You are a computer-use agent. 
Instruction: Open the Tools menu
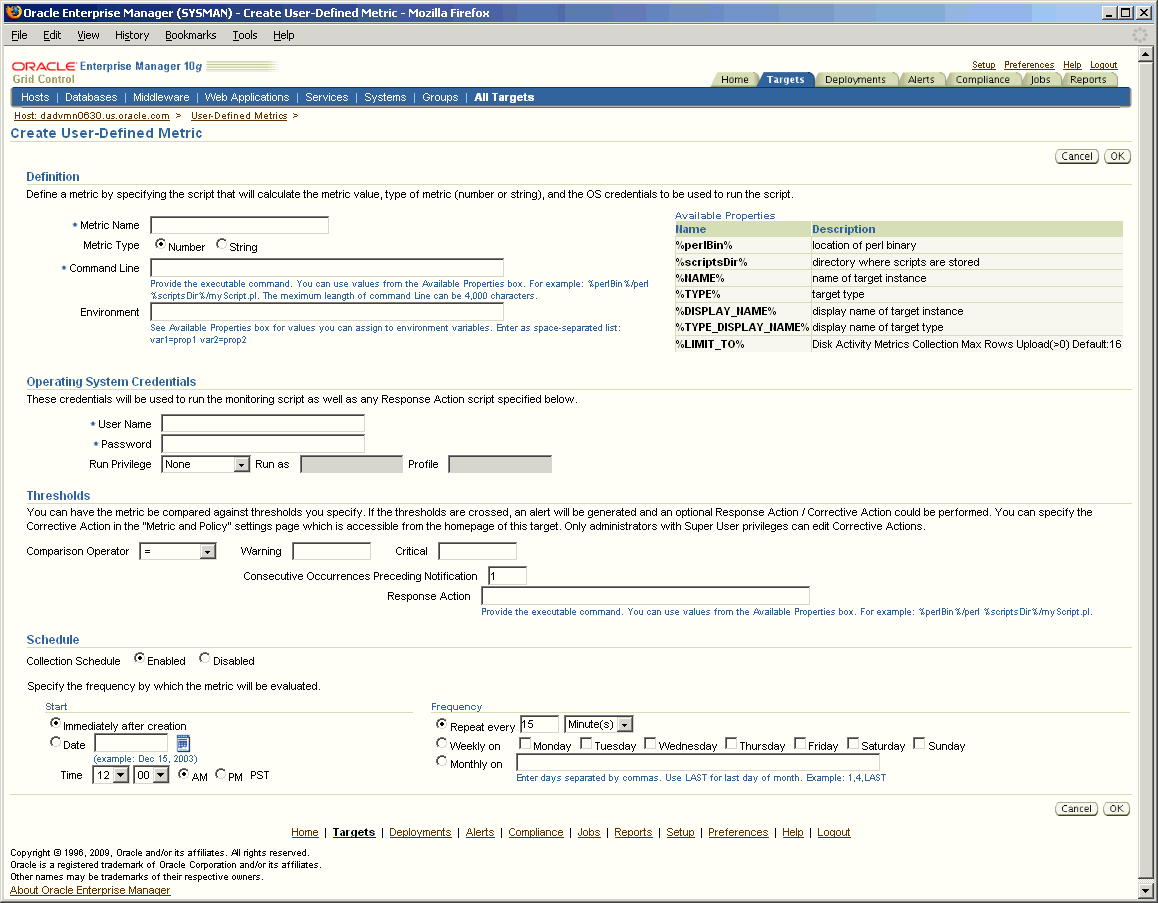click(244, 35)
